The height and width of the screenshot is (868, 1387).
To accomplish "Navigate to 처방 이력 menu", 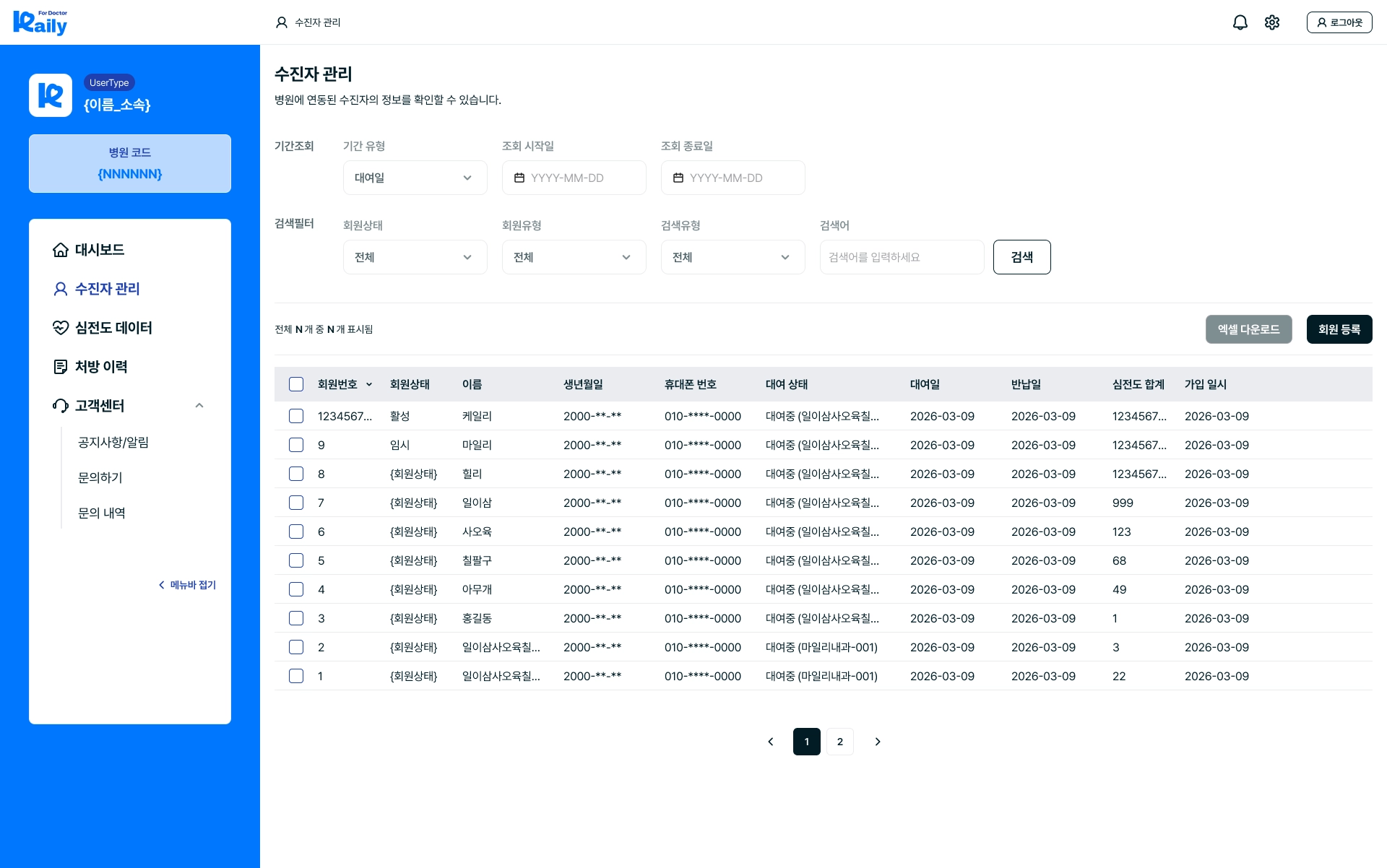I will pyautogui.click(x=101, y=367).
